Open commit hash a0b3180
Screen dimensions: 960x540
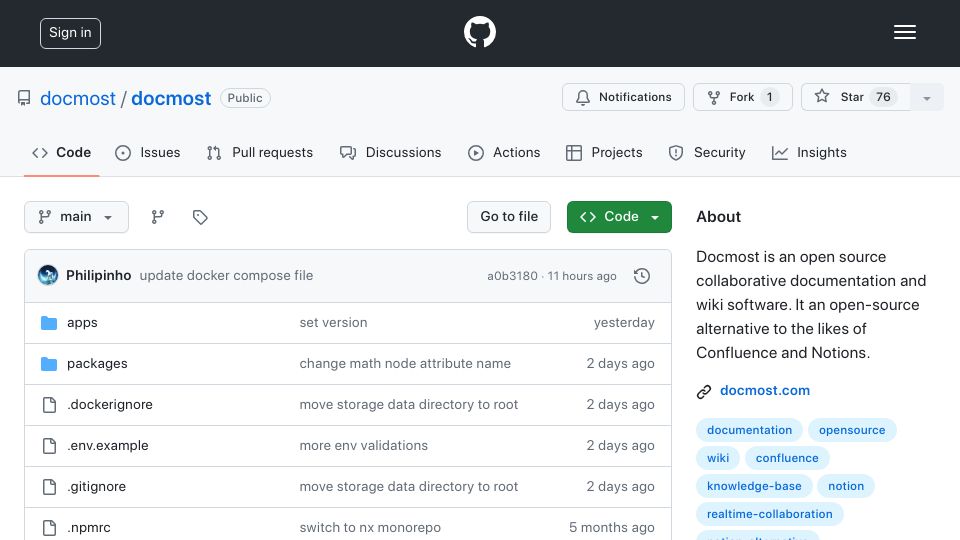tap(512, 276)
